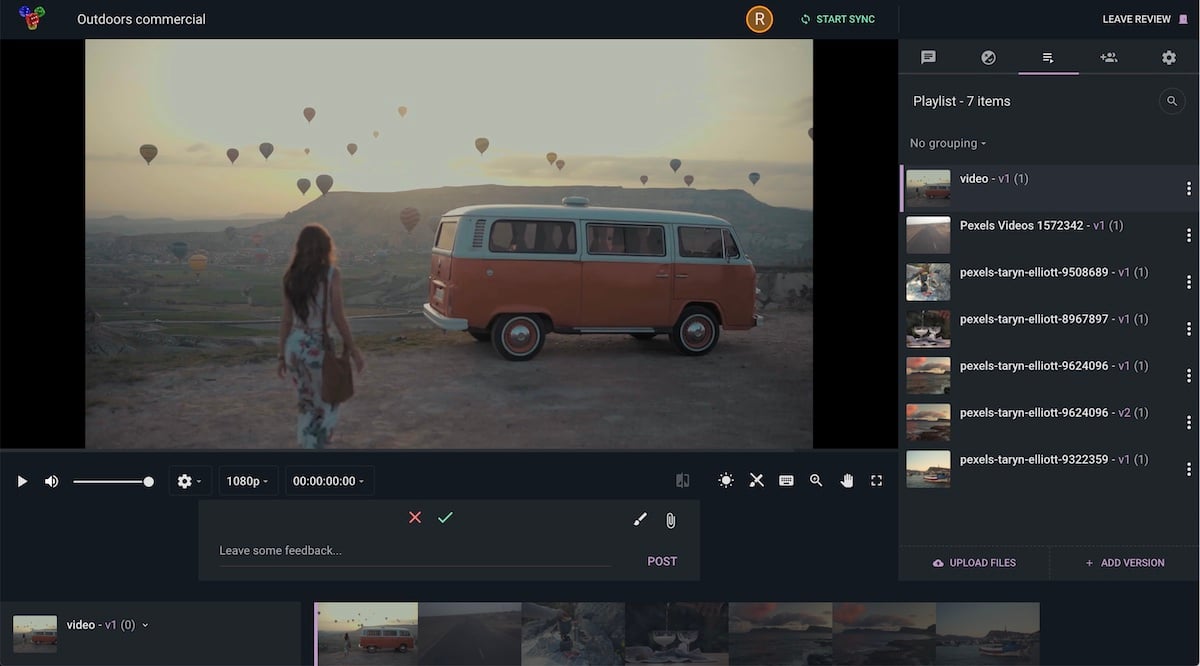Mark feedback approved with green checkmark
The width and height of the screenshot is (1200, 666).
click(445, 517)
